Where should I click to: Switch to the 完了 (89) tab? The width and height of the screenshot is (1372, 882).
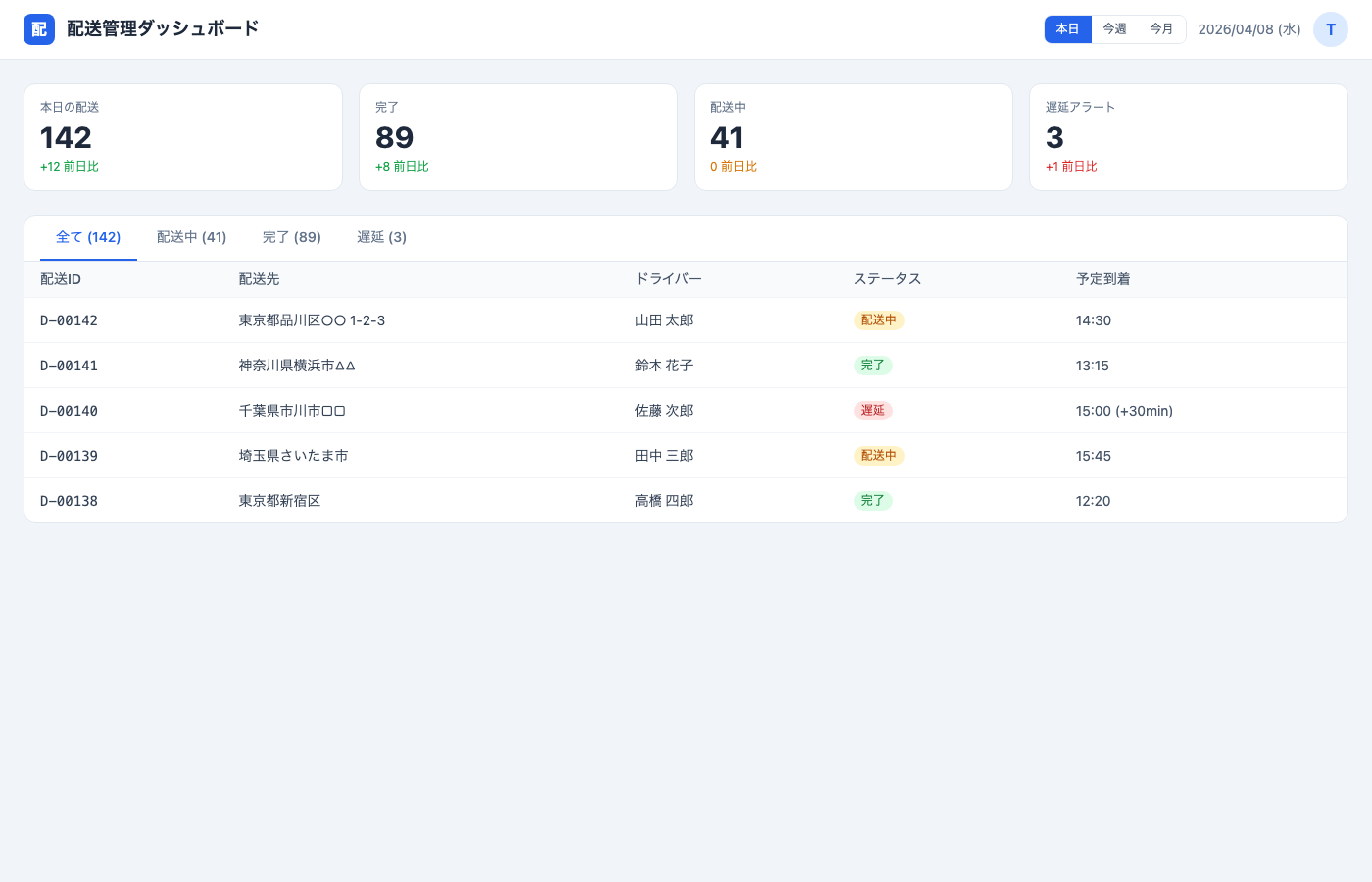pos(292,237)
